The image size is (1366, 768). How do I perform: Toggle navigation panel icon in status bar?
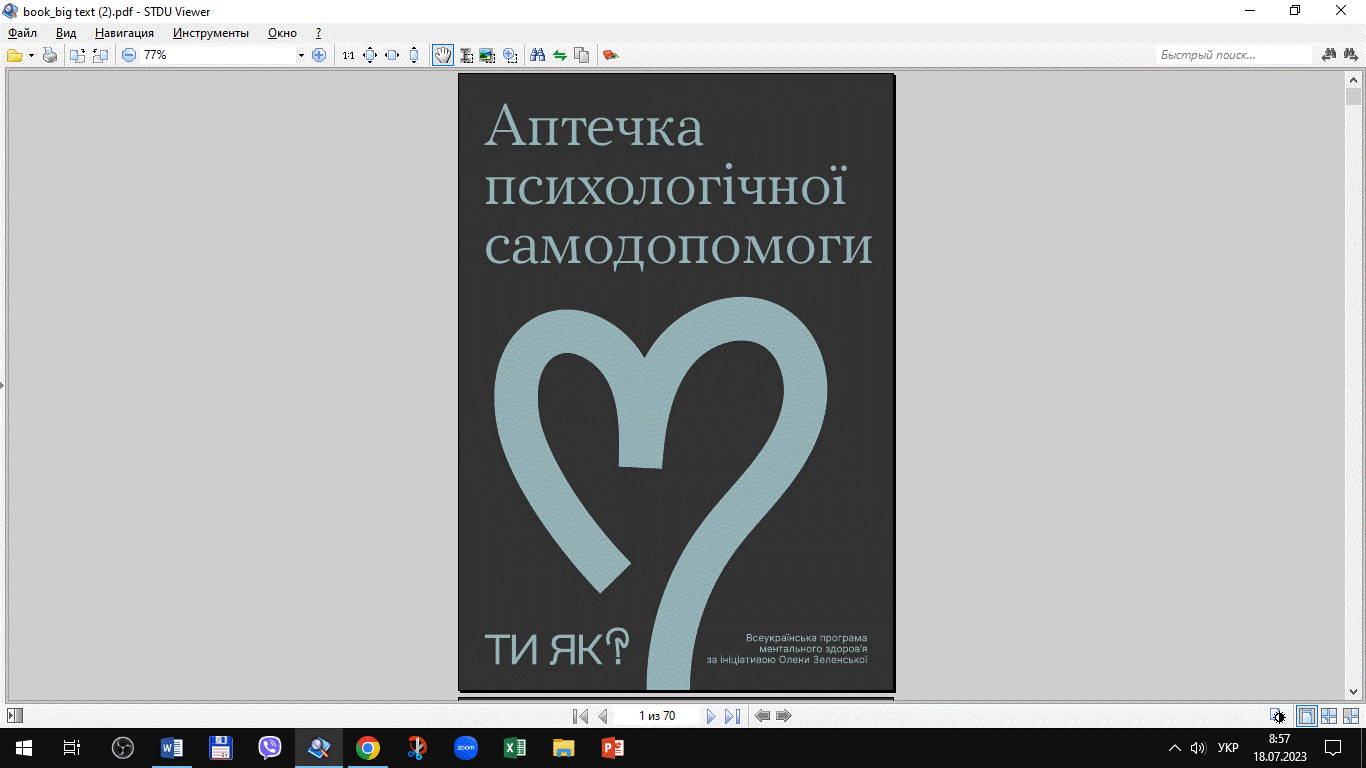[x=15, y=716]
